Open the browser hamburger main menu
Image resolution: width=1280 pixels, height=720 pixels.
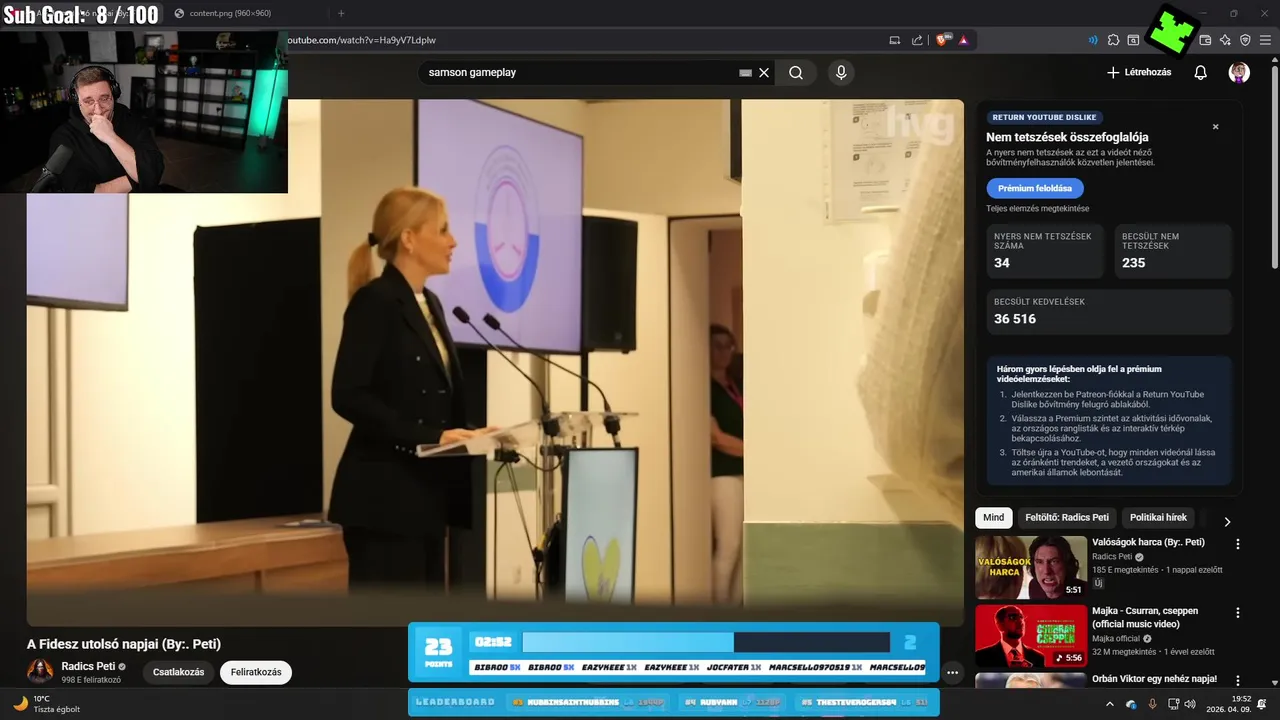pos(1265,40)
